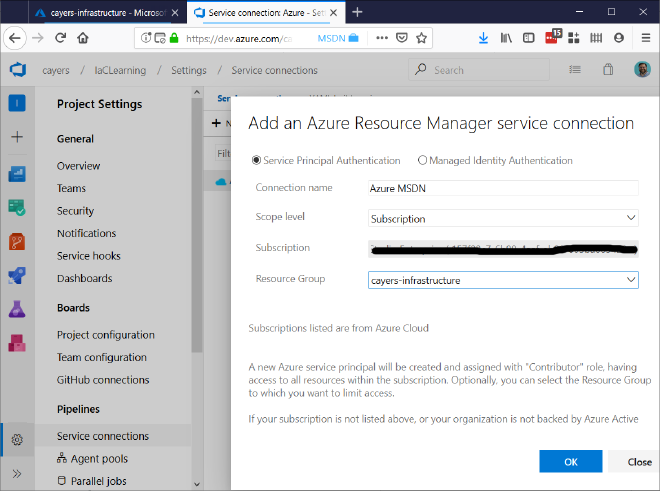Viewport: 660px width, 491px height.
Task: Click the Azure DevOps logo
Action: click(17, 70)
